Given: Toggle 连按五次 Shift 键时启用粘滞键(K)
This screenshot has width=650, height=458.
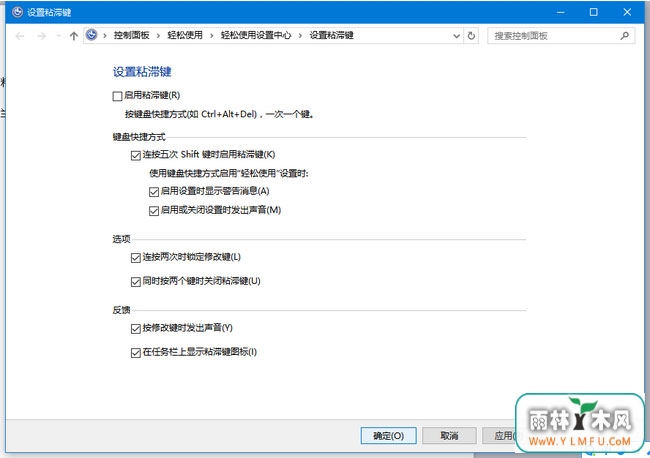Looking at the screenshot, I should point(136,155).
